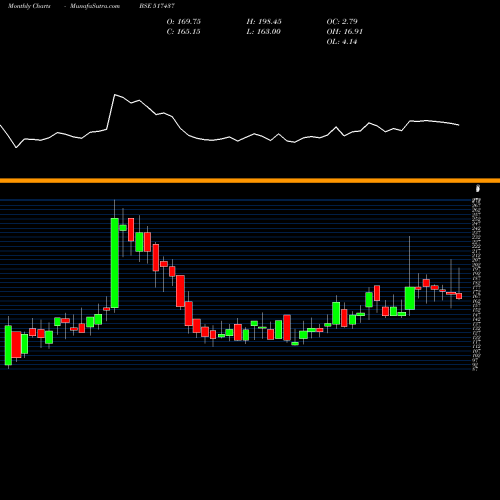Image resolution: width=500 pixels, height=500 pixels.
Task: Click the low value 'L: 163.00'
Action: [263, 32]
